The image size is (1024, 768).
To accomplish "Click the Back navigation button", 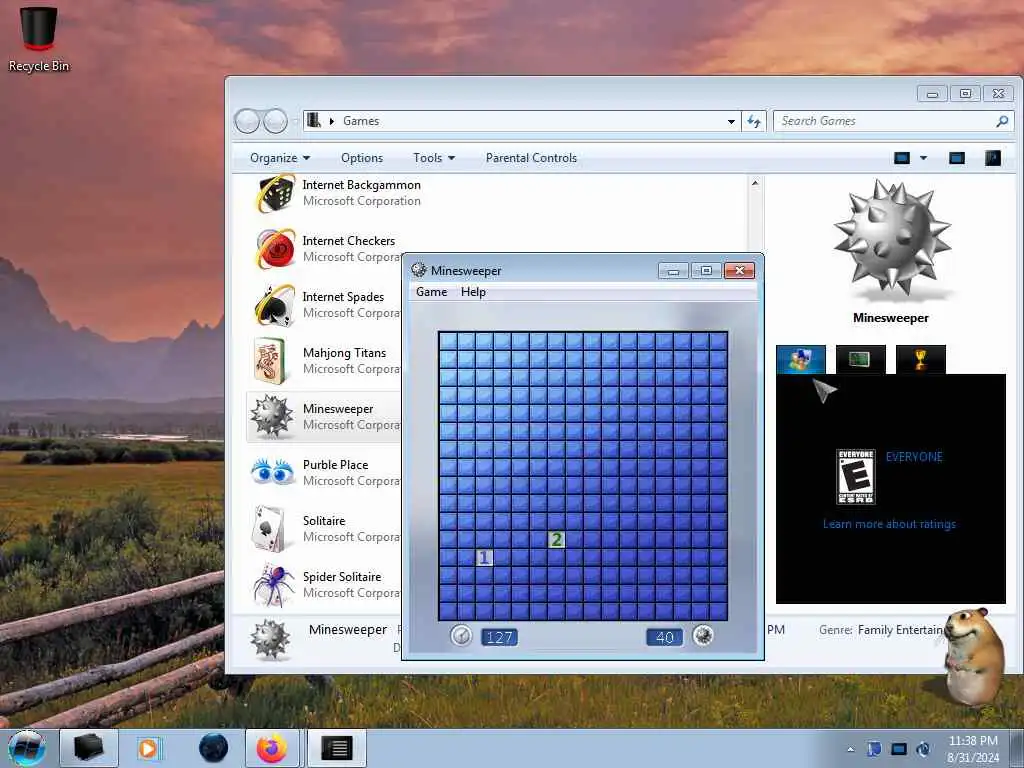I will tap(247, 121).
